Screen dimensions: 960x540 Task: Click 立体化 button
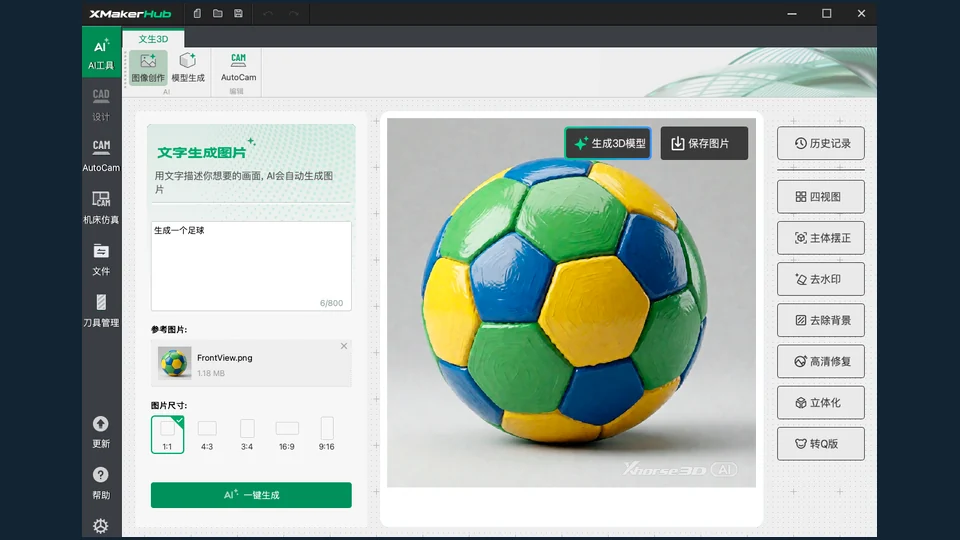click(821, 402)
